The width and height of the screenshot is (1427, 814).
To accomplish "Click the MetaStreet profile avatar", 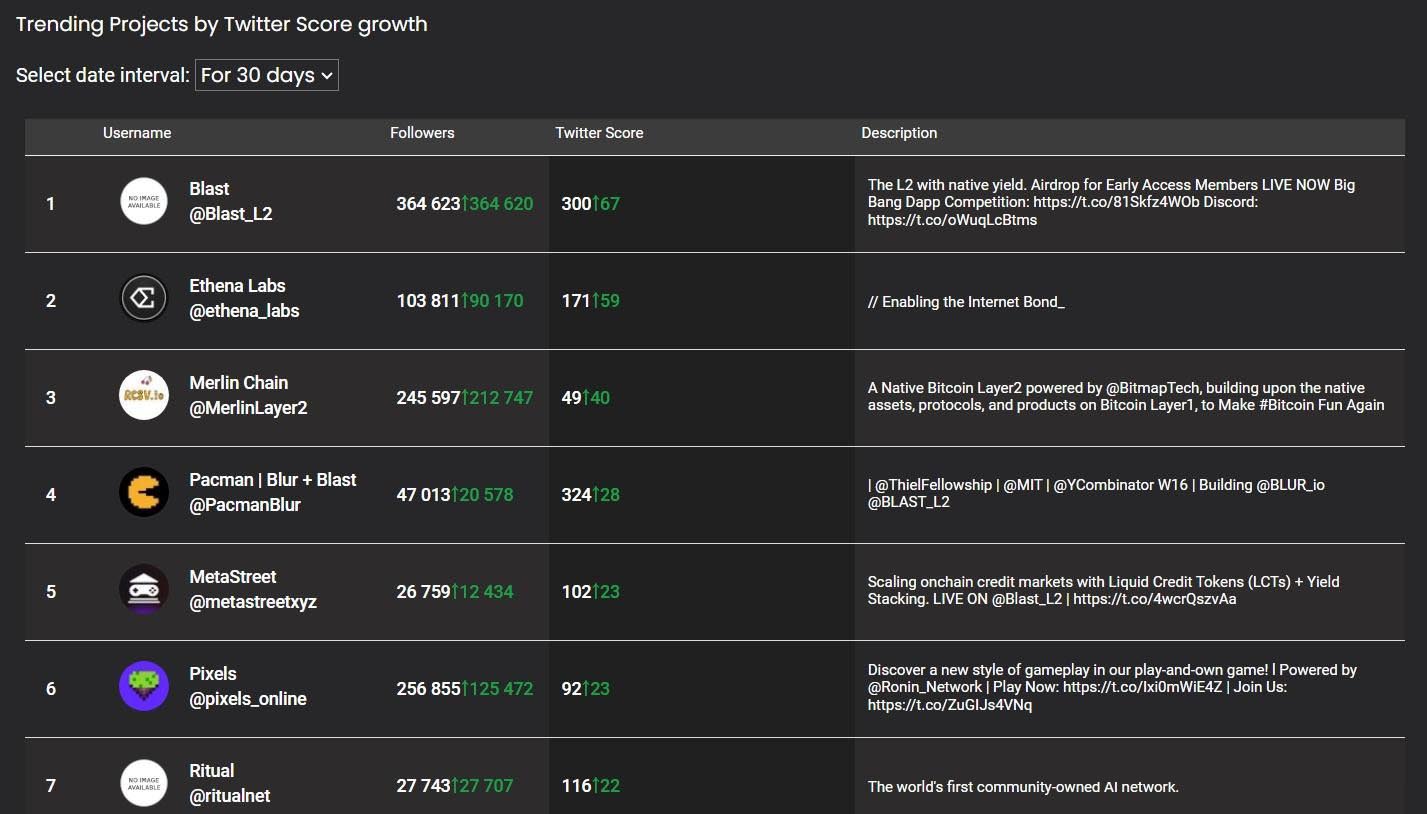I will (x=144, y=590).
